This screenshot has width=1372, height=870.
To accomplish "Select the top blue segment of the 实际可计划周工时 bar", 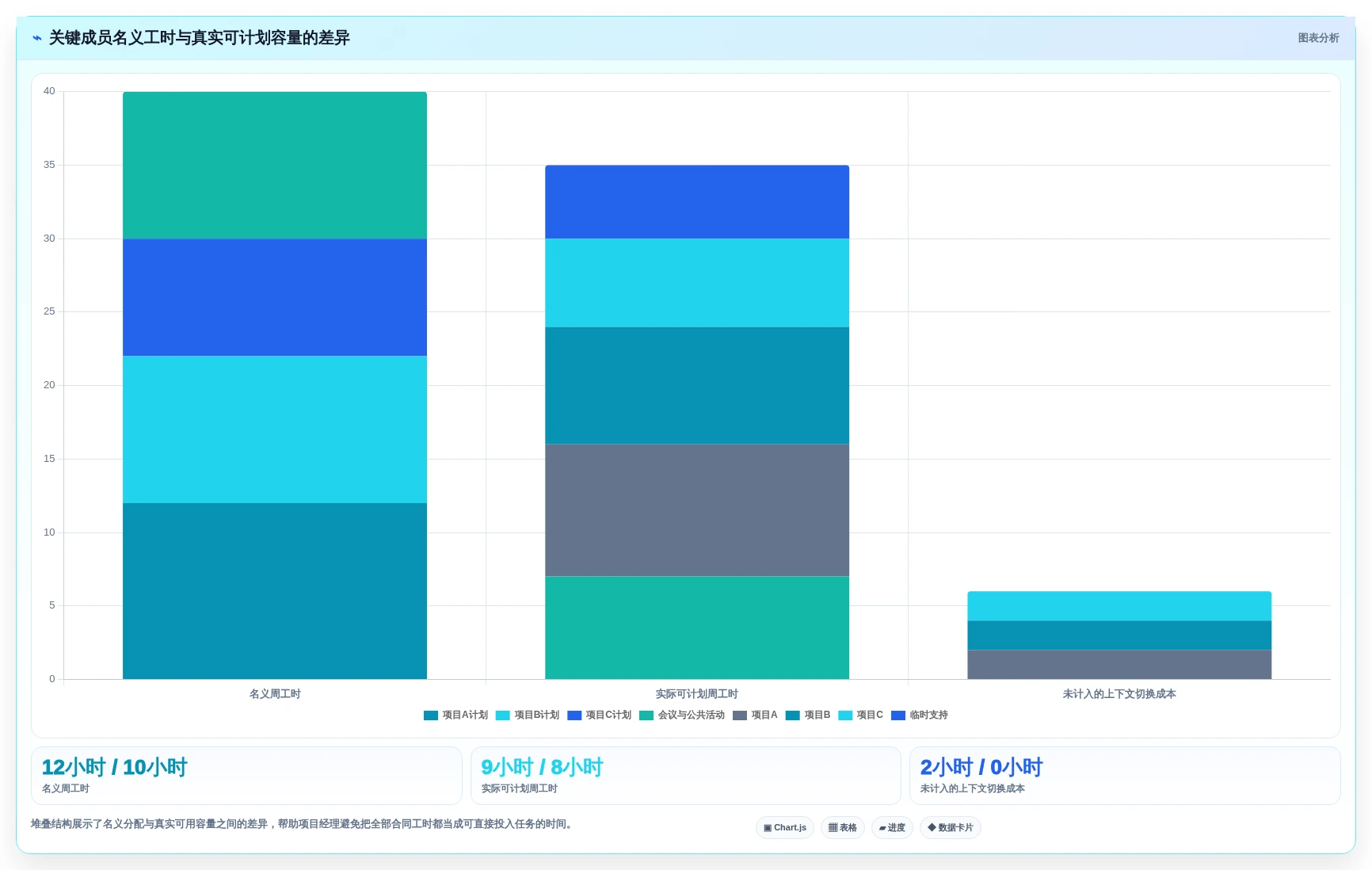I will coord(697,202).
